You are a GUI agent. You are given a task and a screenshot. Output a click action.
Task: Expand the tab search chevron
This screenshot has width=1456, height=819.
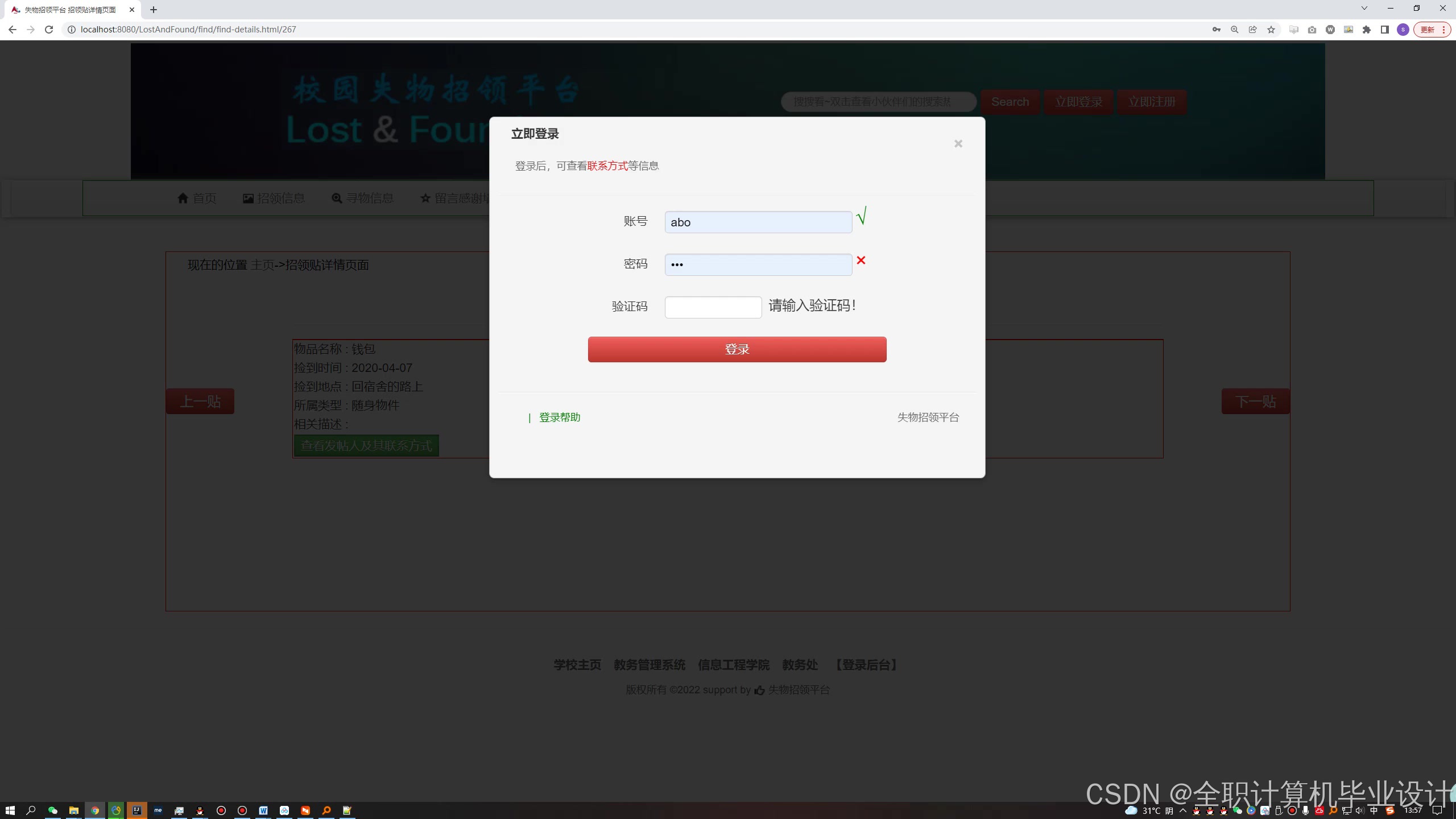(1364, 8)
